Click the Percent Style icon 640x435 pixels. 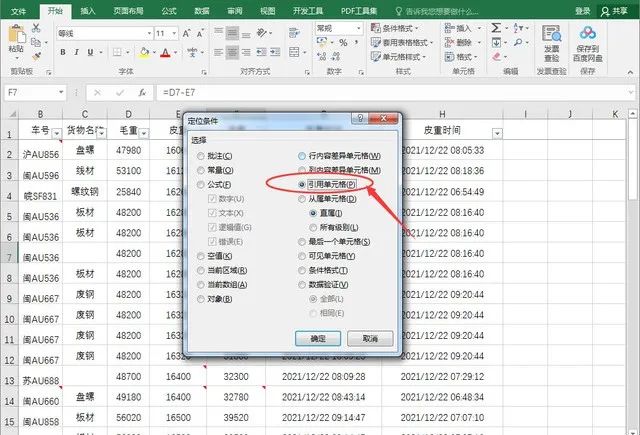tap(343, 42)
